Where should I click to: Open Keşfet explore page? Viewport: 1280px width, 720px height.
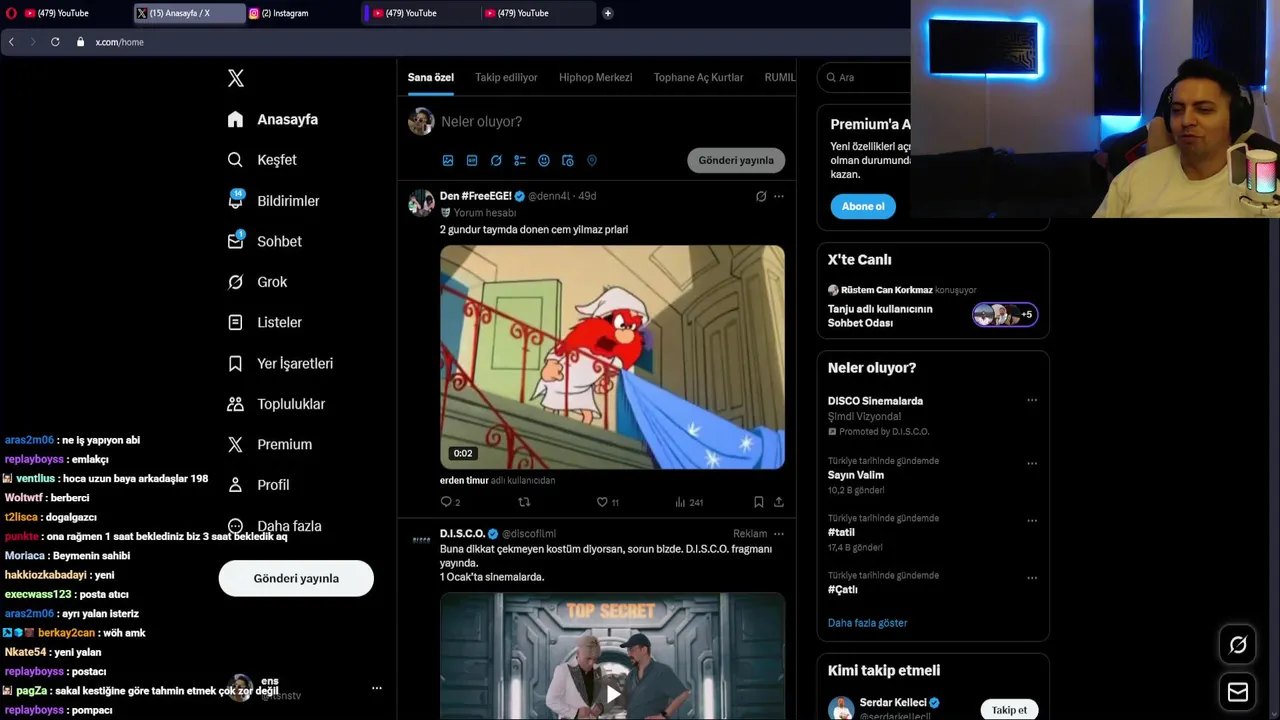pos(262,160)
